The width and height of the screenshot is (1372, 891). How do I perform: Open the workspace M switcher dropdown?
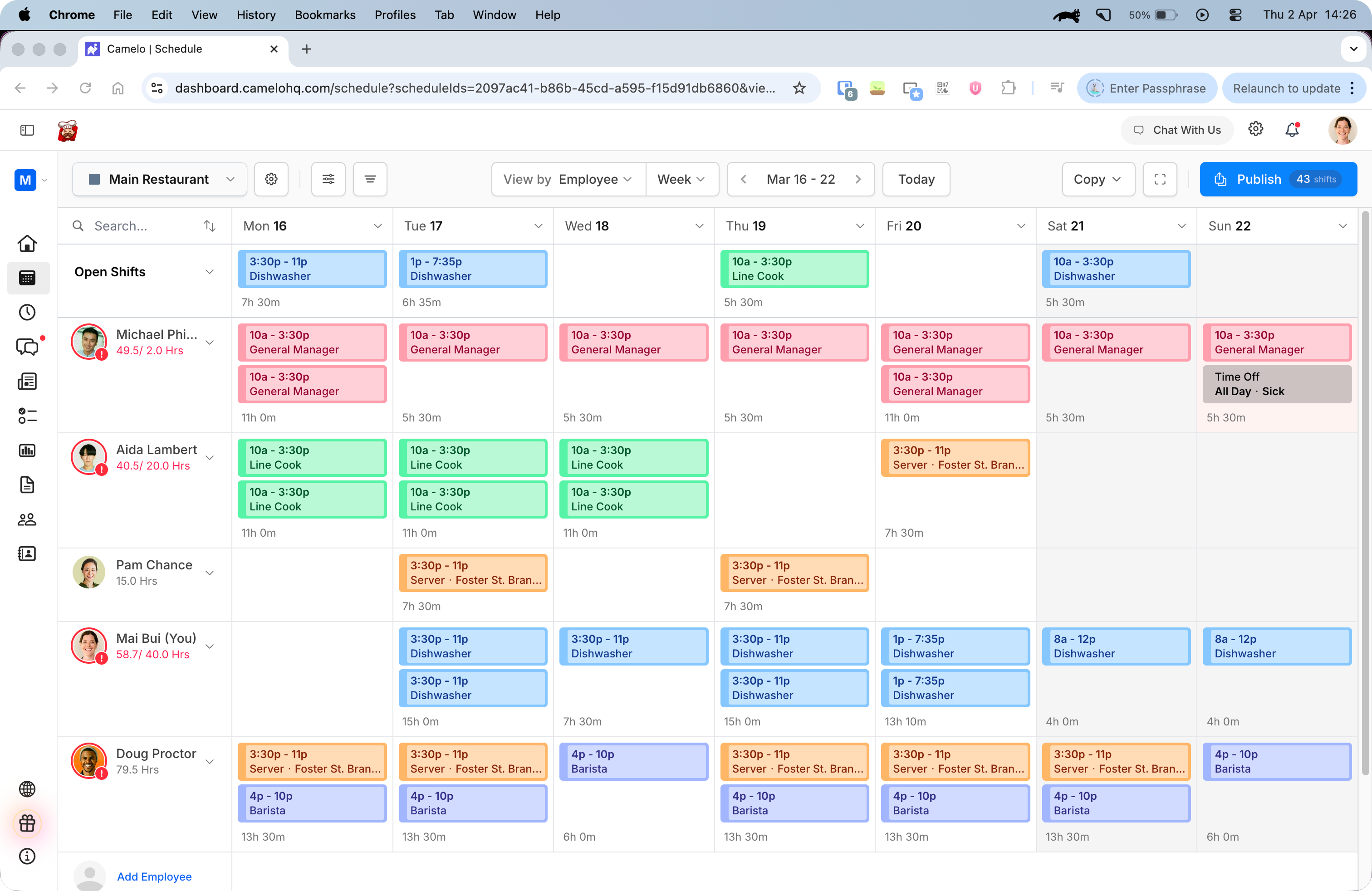click(31, 181)
